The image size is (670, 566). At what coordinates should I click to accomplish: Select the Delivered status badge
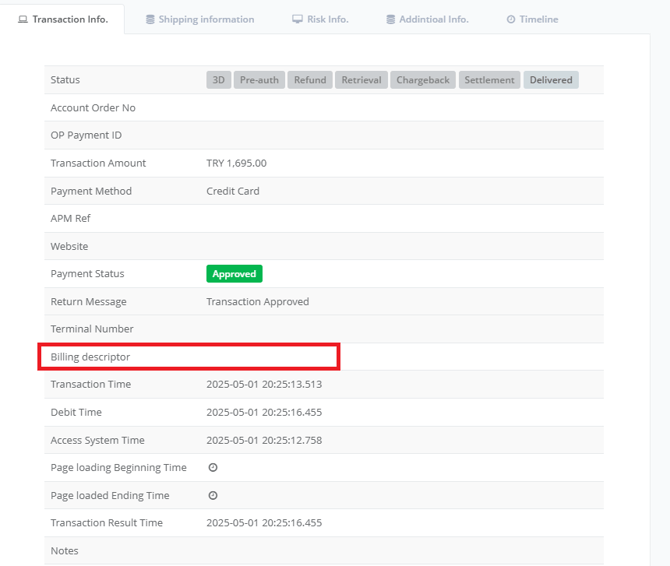551,80
